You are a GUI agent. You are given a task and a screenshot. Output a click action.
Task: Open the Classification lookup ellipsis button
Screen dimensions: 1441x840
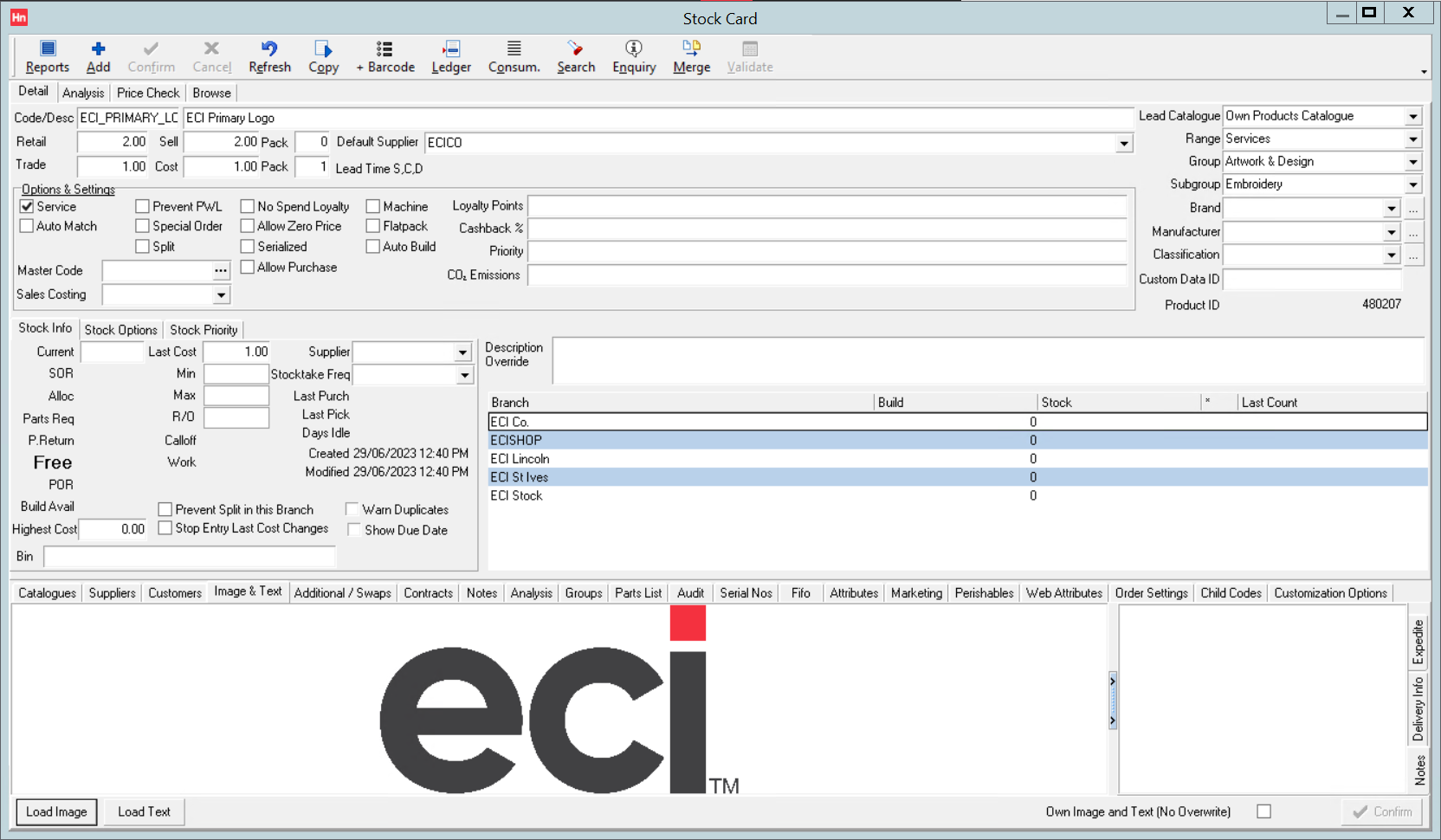(x=1413, y=255)
